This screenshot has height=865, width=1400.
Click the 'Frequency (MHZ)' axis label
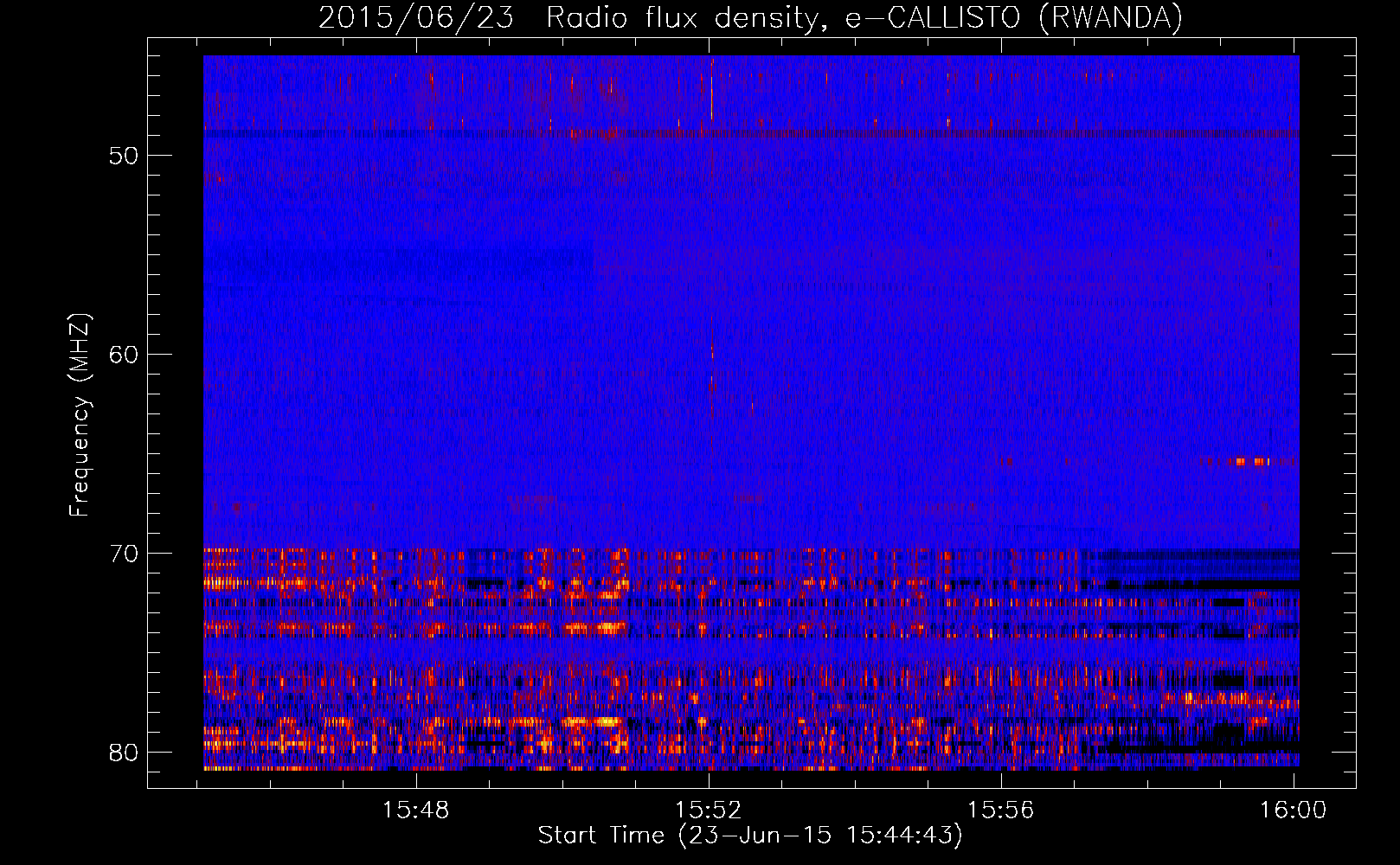click(x=80, y=415)
